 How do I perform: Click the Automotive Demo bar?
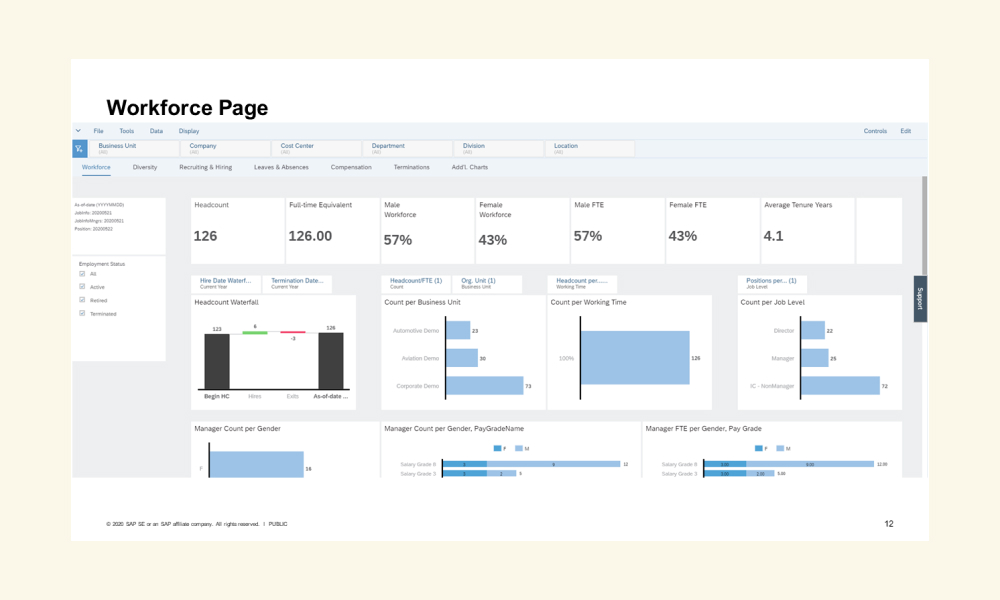[458, 330]
